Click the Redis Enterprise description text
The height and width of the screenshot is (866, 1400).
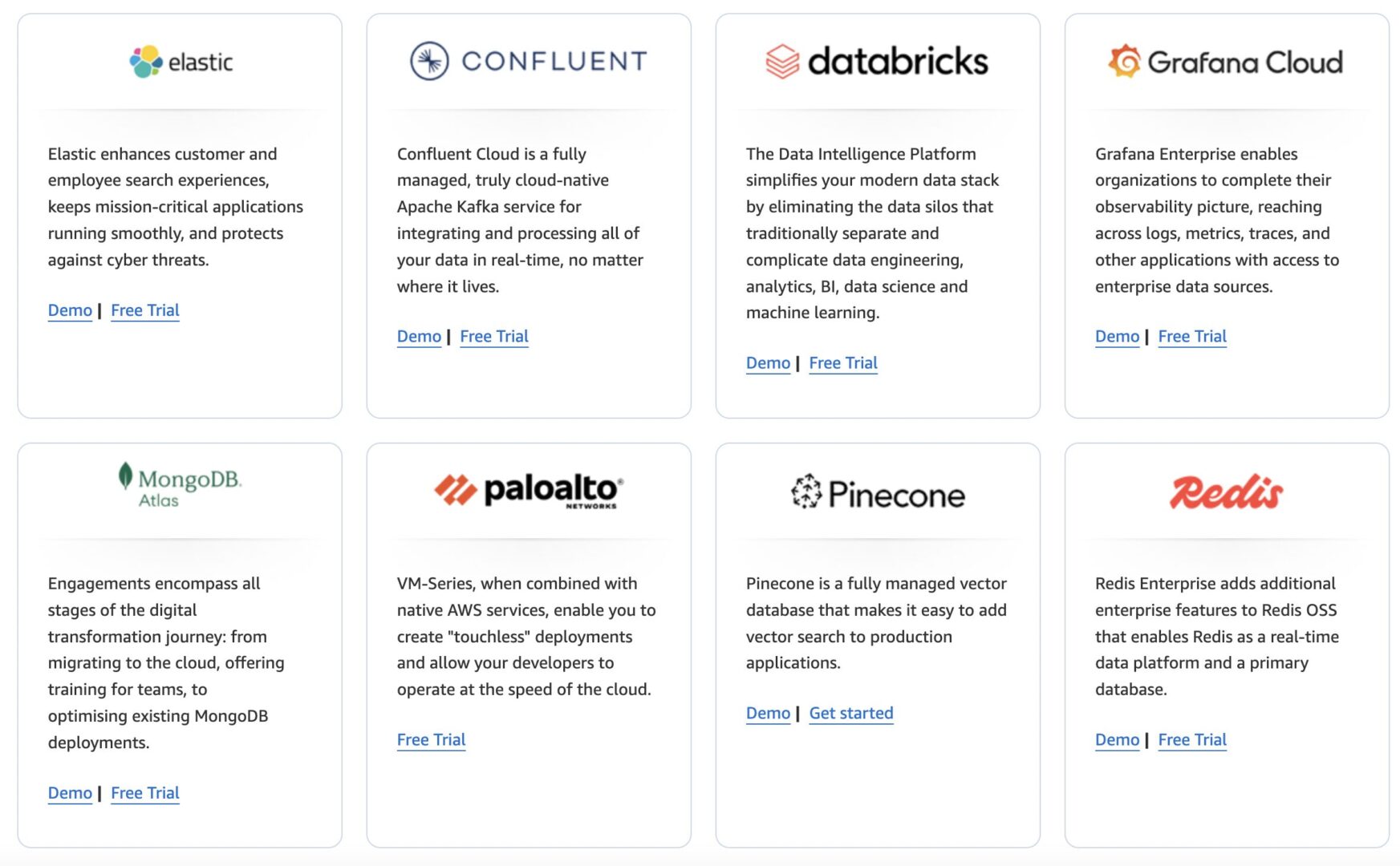coord(1216,636)
